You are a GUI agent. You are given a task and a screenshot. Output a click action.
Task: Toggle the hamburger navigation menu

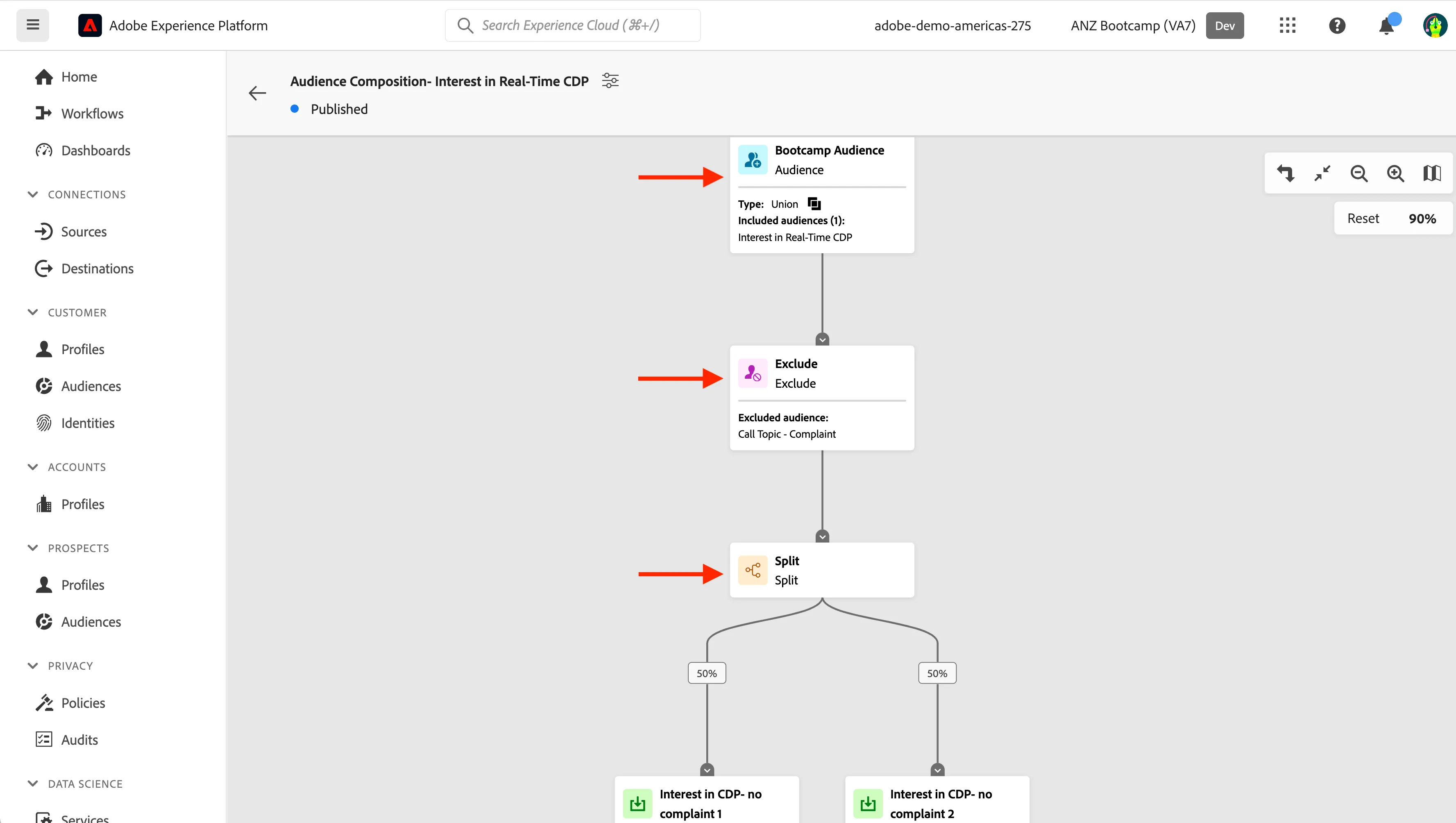[x=33, y=25]
